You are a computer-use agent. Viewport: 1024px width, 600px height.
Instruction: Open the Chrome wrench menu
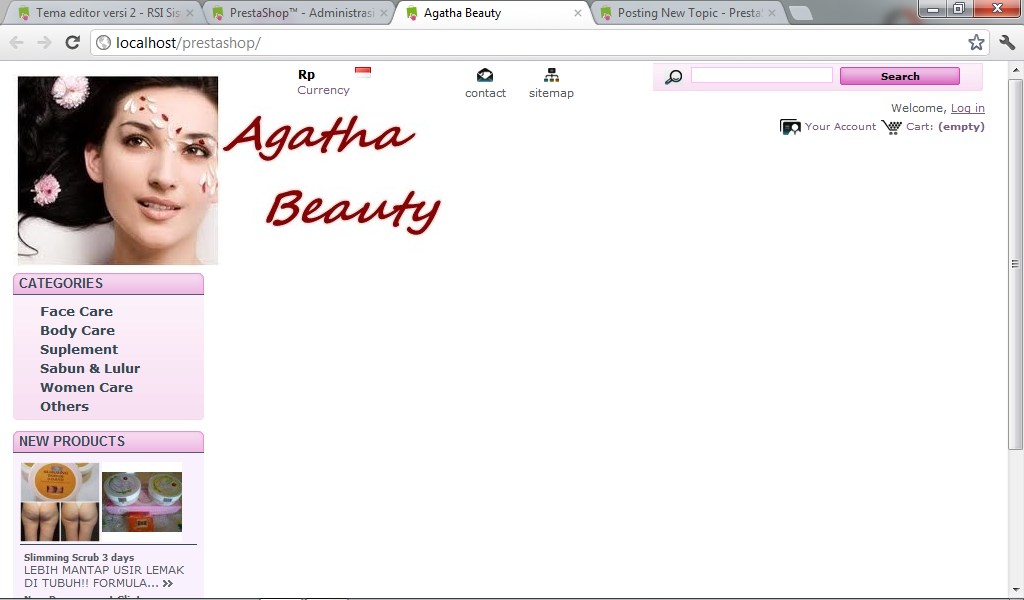coord(1007,42)
